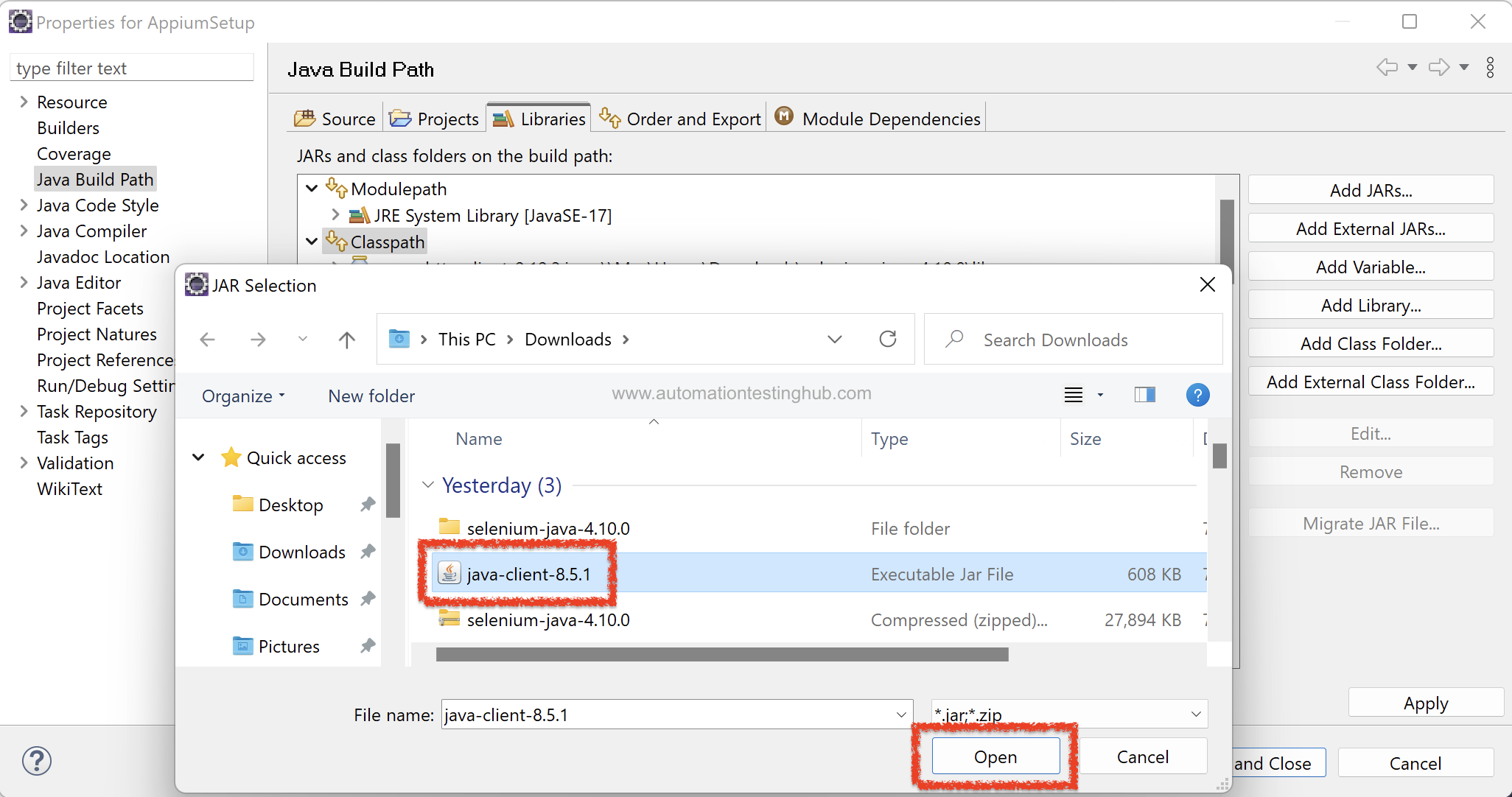Expand the Resource properties category
Viewport: 1512px width, 797px height.
[x=24, y=102]
